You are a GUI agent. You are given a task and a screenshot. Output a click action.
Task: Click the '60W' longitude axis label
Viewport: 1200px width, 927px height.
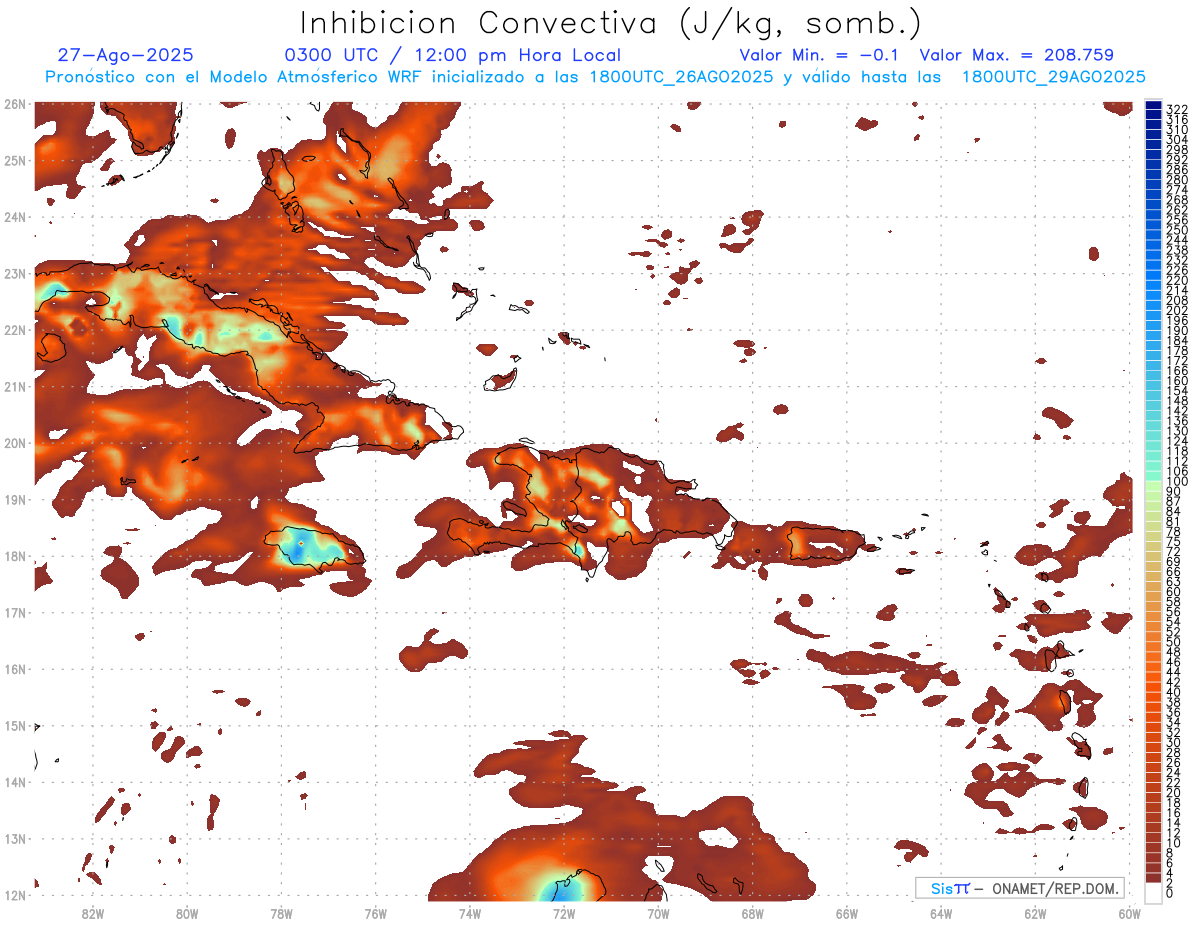coord(1130,913)
